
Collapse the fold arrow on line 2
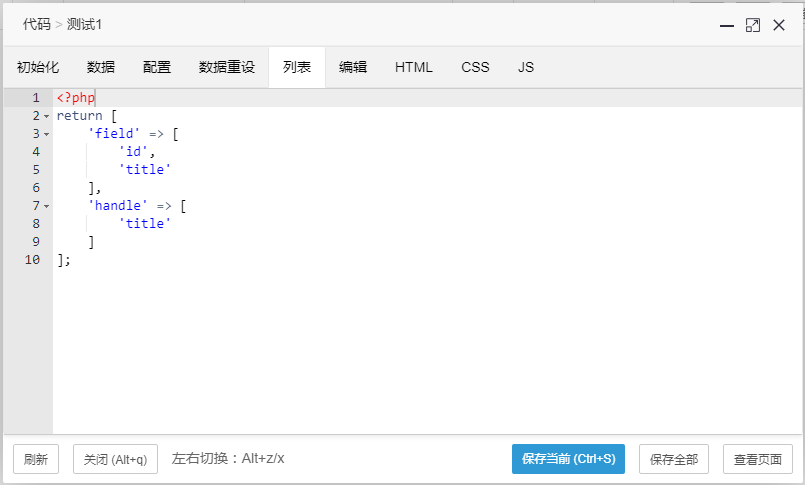click(47, 117)
